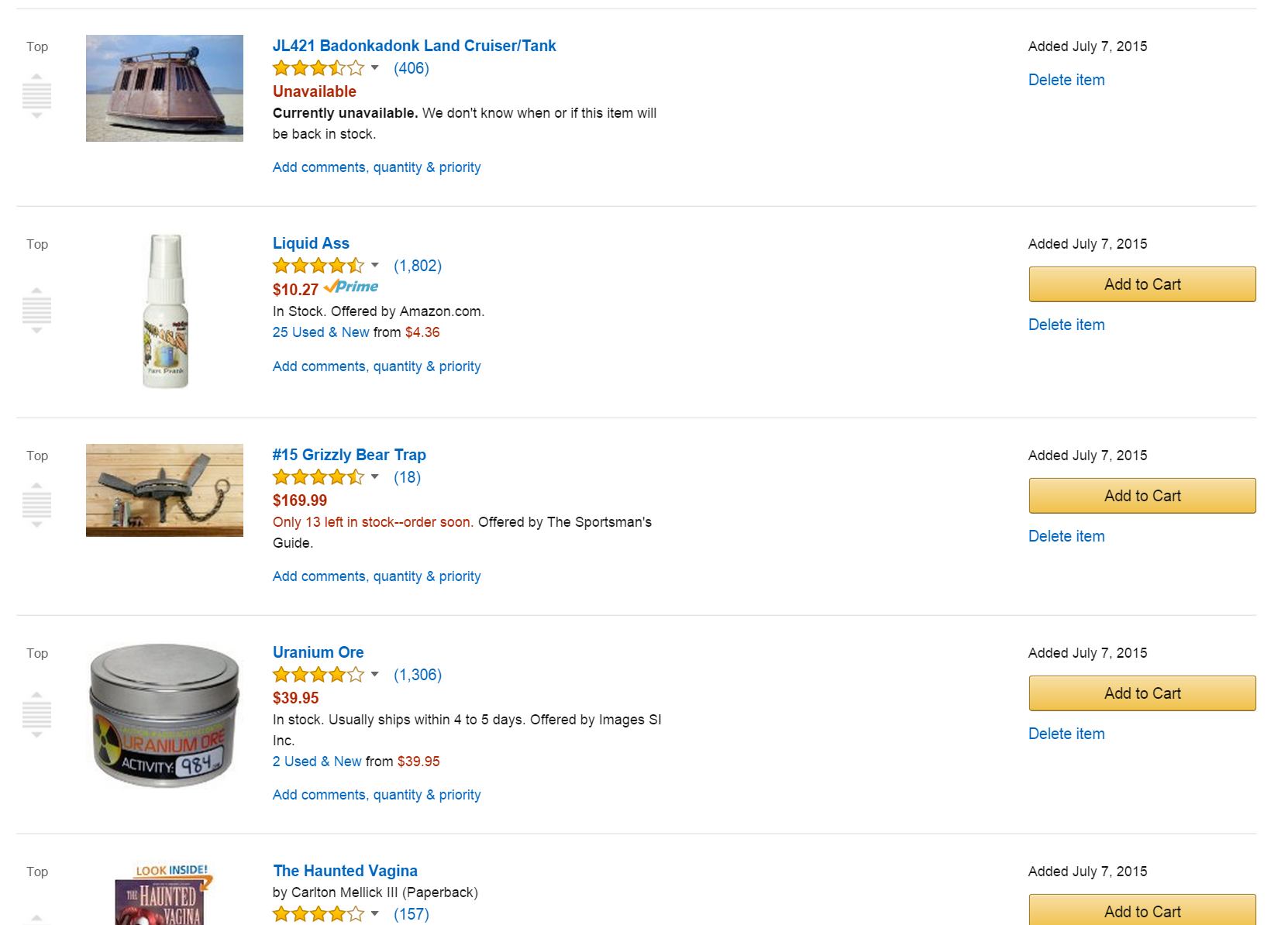Click the Prime badge next to $10.27

[x=351, y=287]
